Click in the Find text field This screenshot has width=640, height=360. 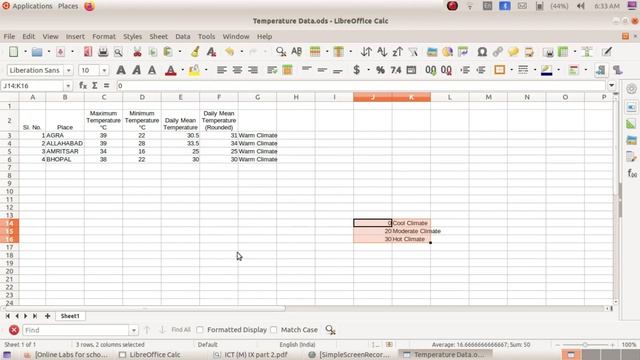click(76, 330)
